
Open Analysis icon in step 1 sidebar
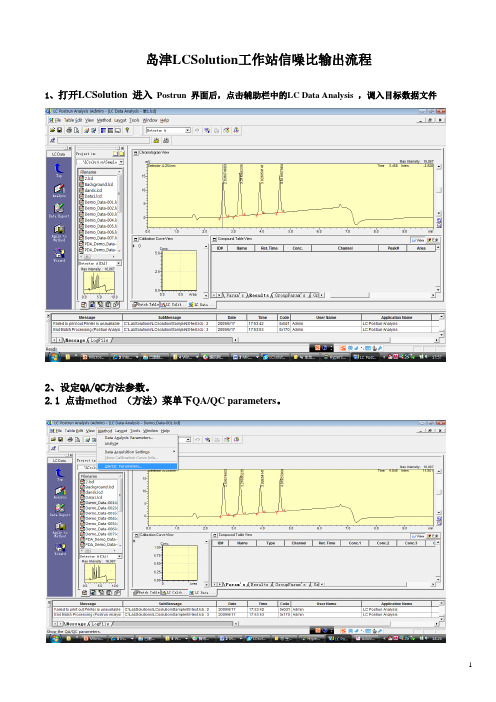pos(59,190)
